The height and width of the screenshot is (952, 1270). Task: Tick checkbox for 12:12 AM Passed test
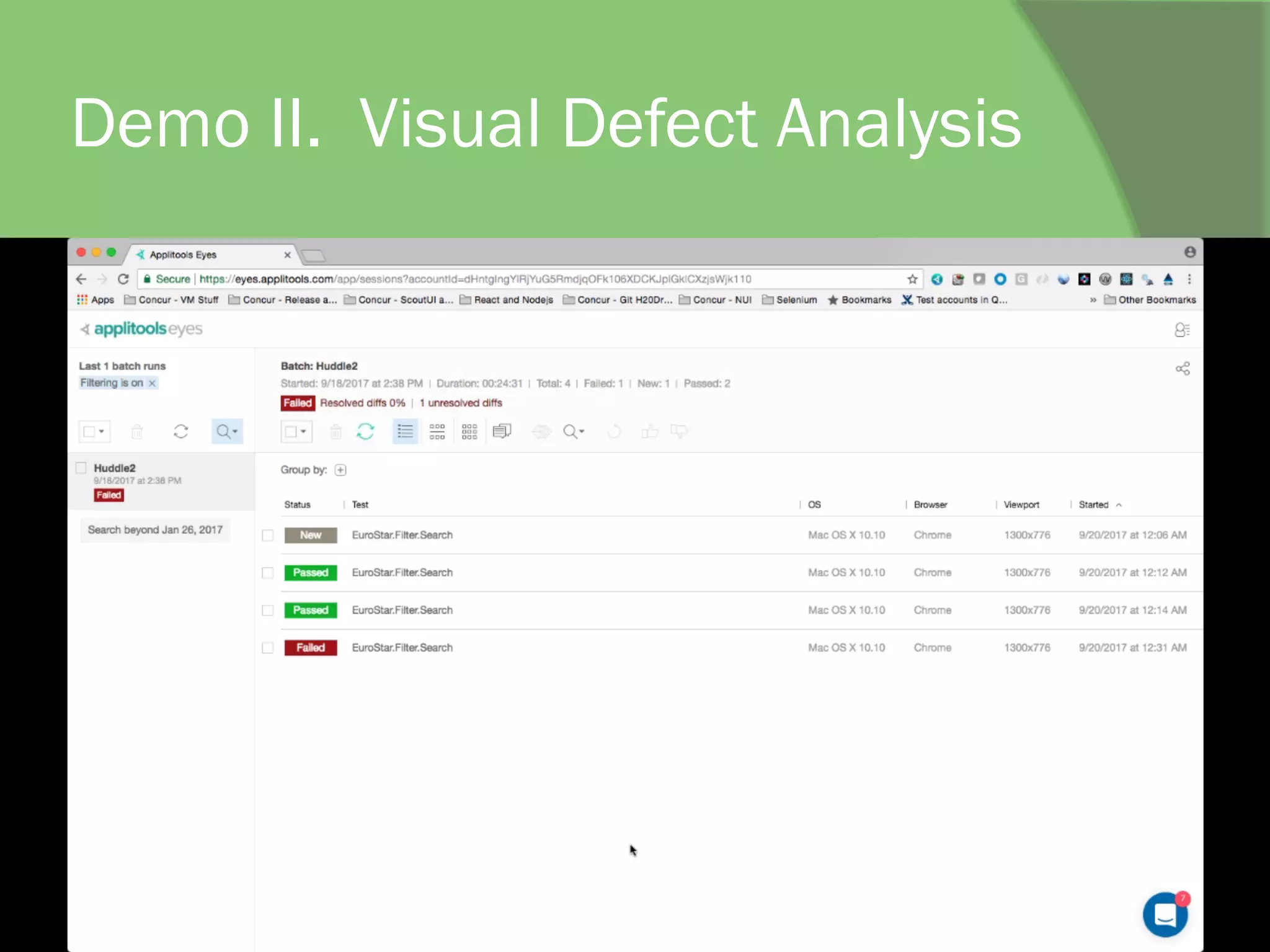point(268,573)
